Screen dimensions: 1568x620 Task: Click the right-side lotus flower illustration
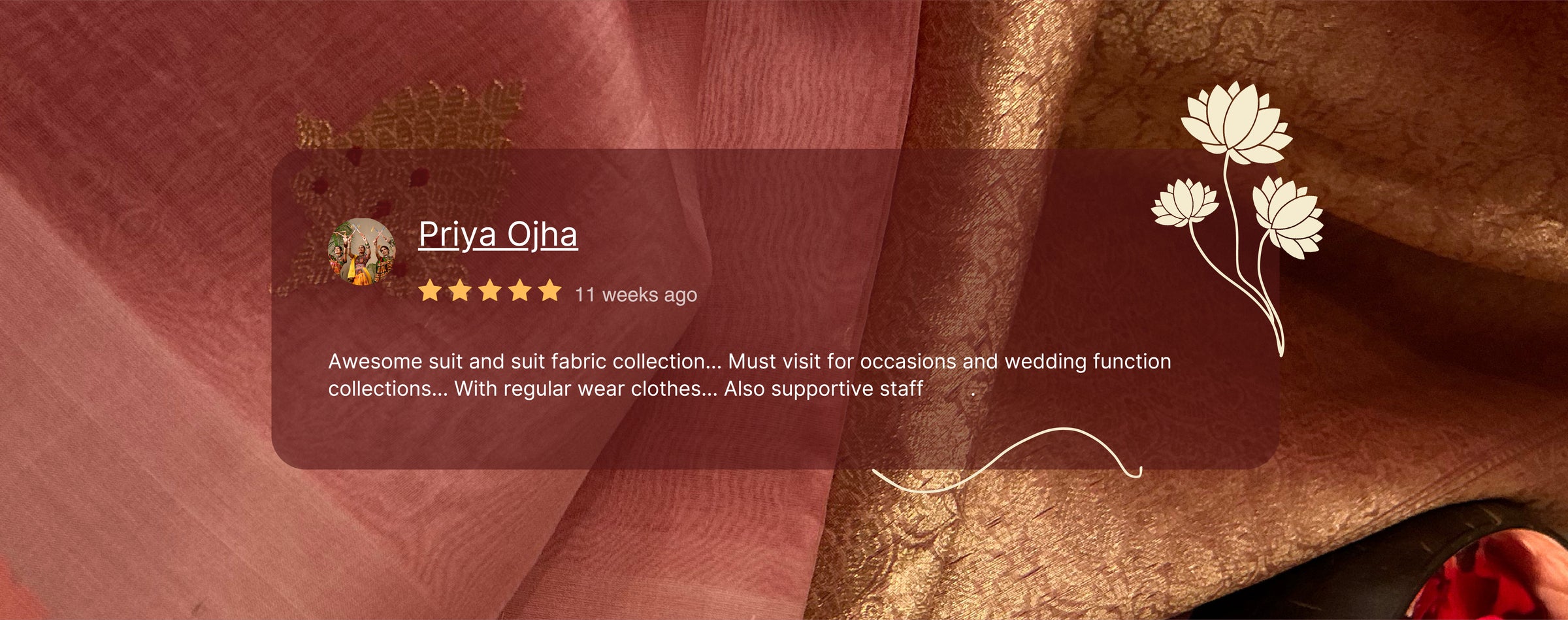click(x=1288, y=218)
